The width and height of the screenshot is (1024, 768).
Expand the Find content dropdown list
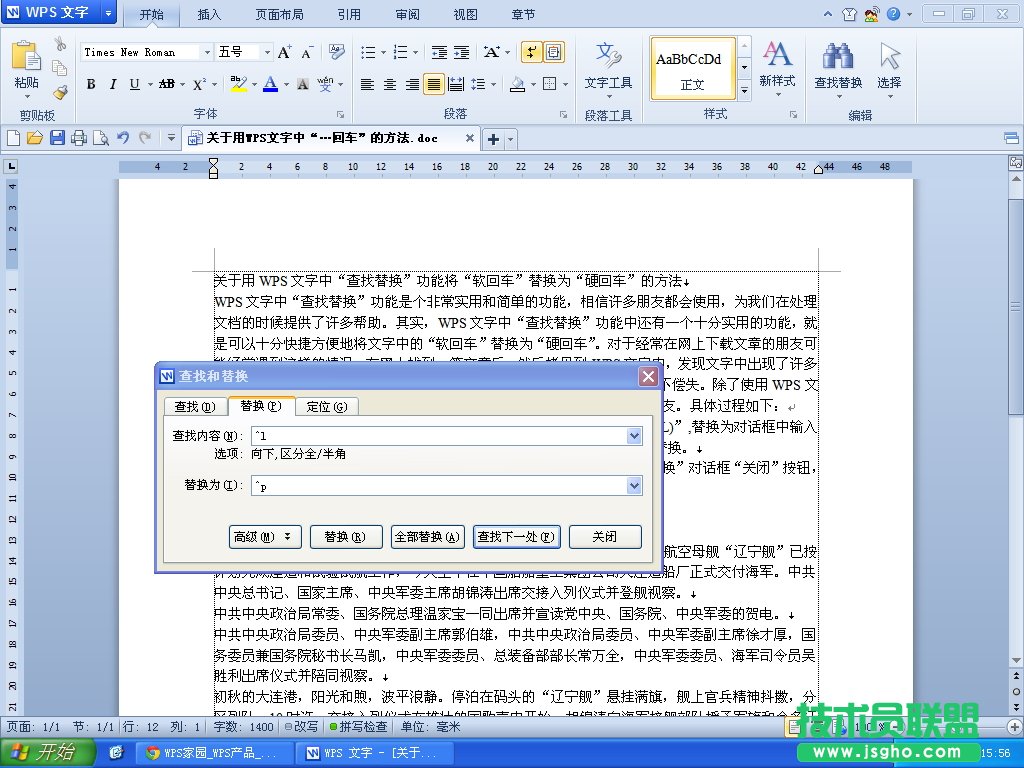tap(634, 436)
